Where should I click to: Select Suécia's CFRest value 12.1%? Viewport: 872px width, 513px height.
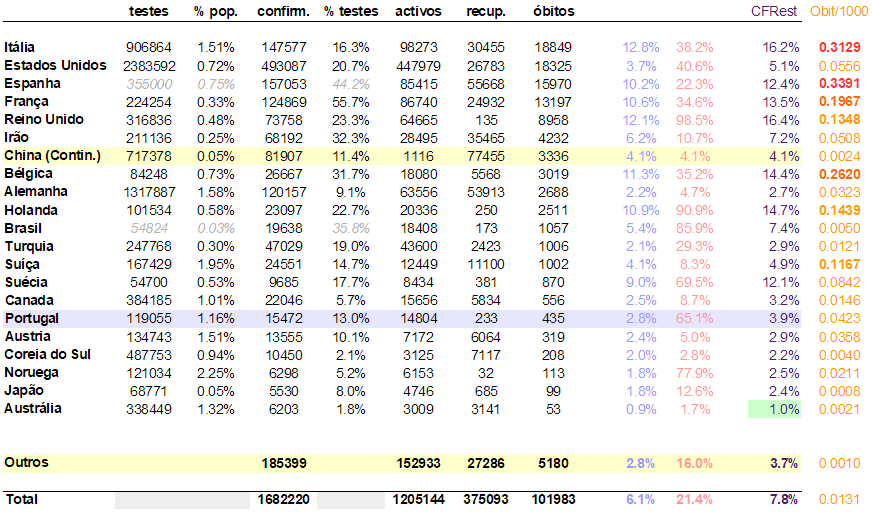[781, 282]
